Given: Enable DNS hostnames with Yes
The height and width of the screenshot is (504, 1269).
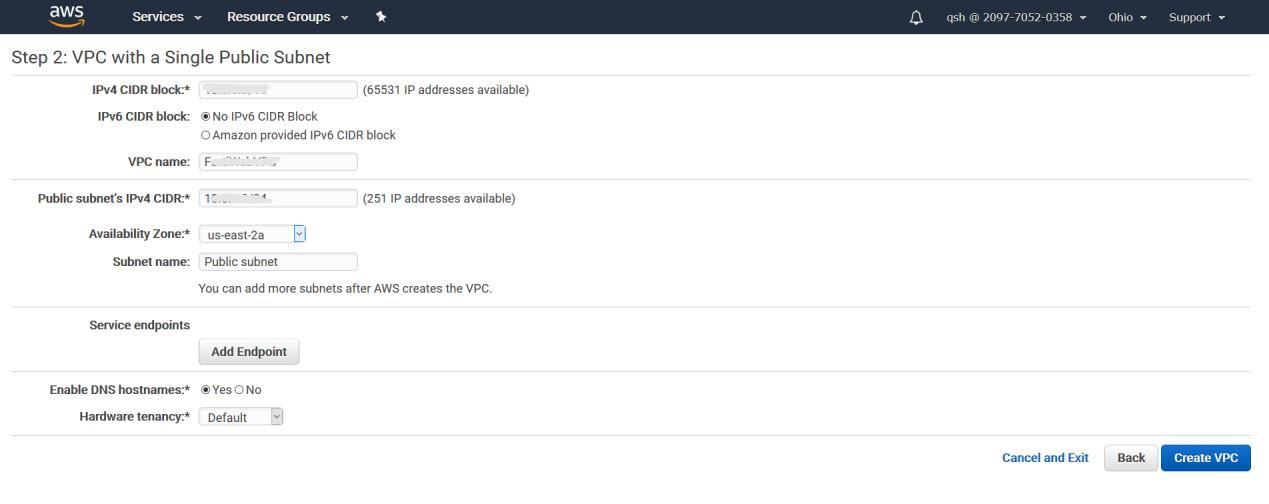Looking at the screenshot, I should tap(206, 390).
